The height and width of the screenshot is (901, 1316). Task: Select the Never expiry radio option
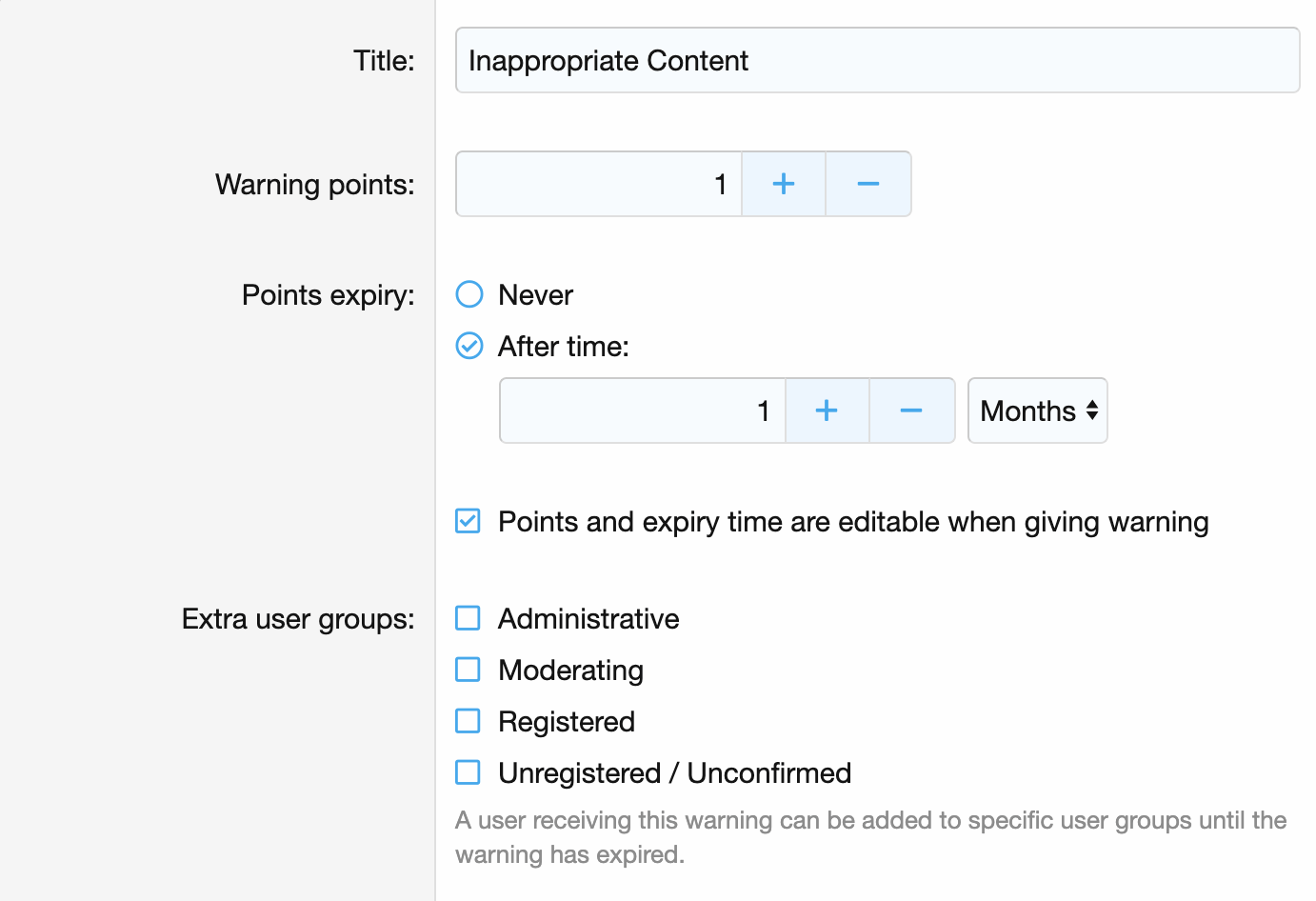469,294
